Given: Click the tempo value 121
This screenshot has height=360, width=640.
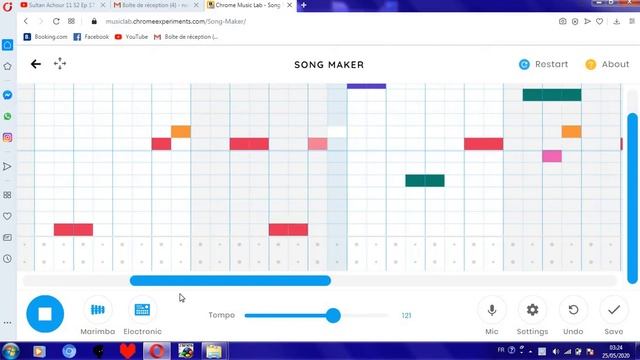Looking at the screenshot, I should click(406, 316).
